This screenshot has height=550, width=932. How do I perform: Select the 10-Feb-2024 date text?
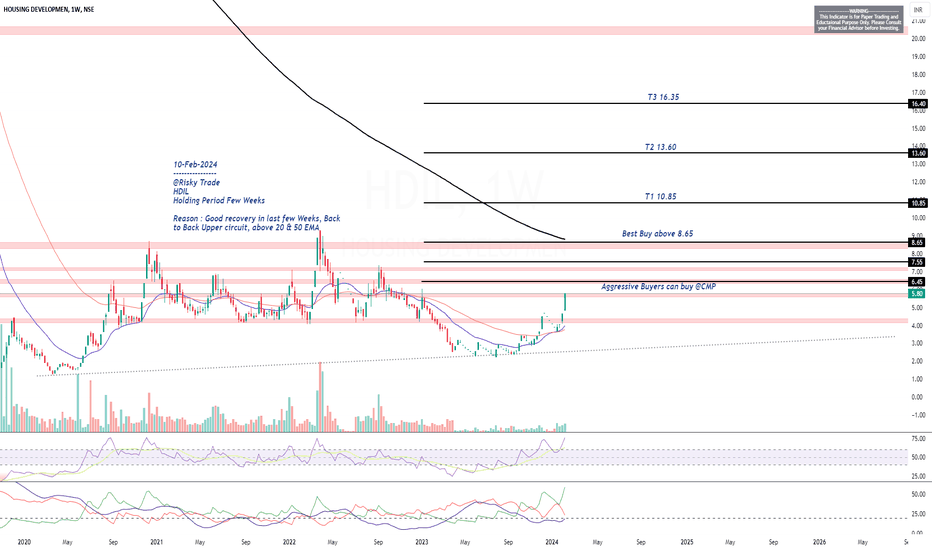coord(195,164)
